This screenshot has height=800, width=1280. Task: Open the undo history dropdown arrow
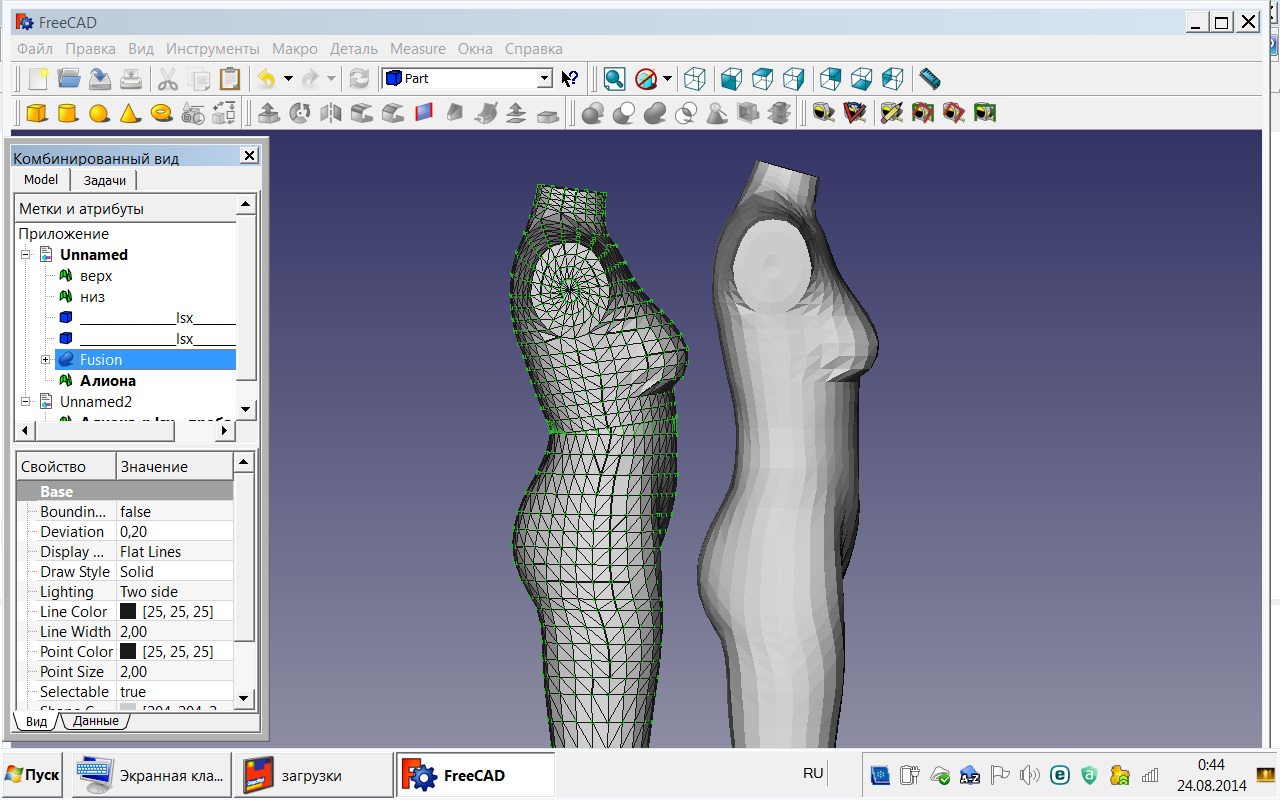[288, 79]
